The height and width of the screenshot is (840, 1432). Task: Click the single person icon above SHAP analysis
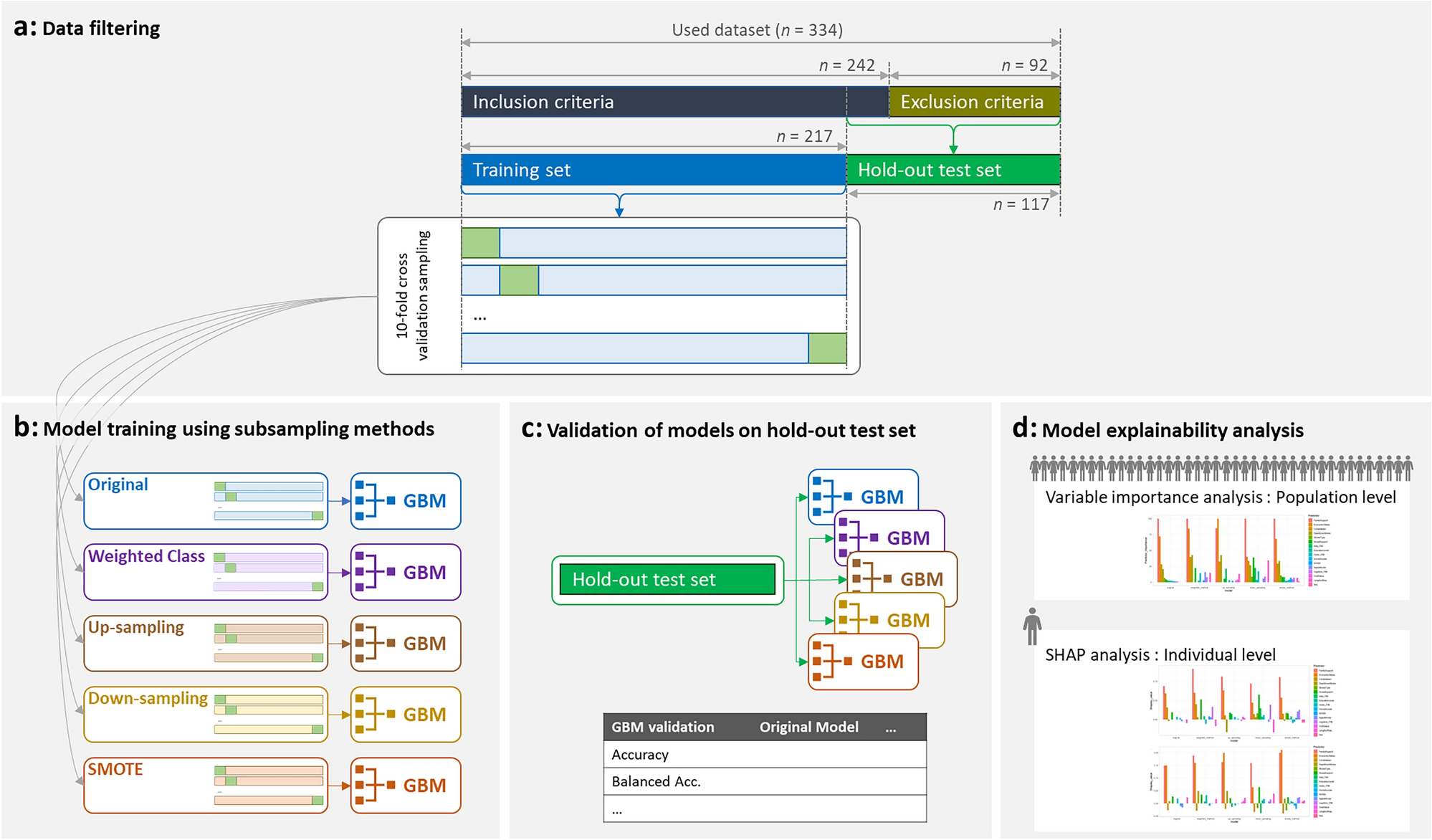click(x=1032, y=626)
